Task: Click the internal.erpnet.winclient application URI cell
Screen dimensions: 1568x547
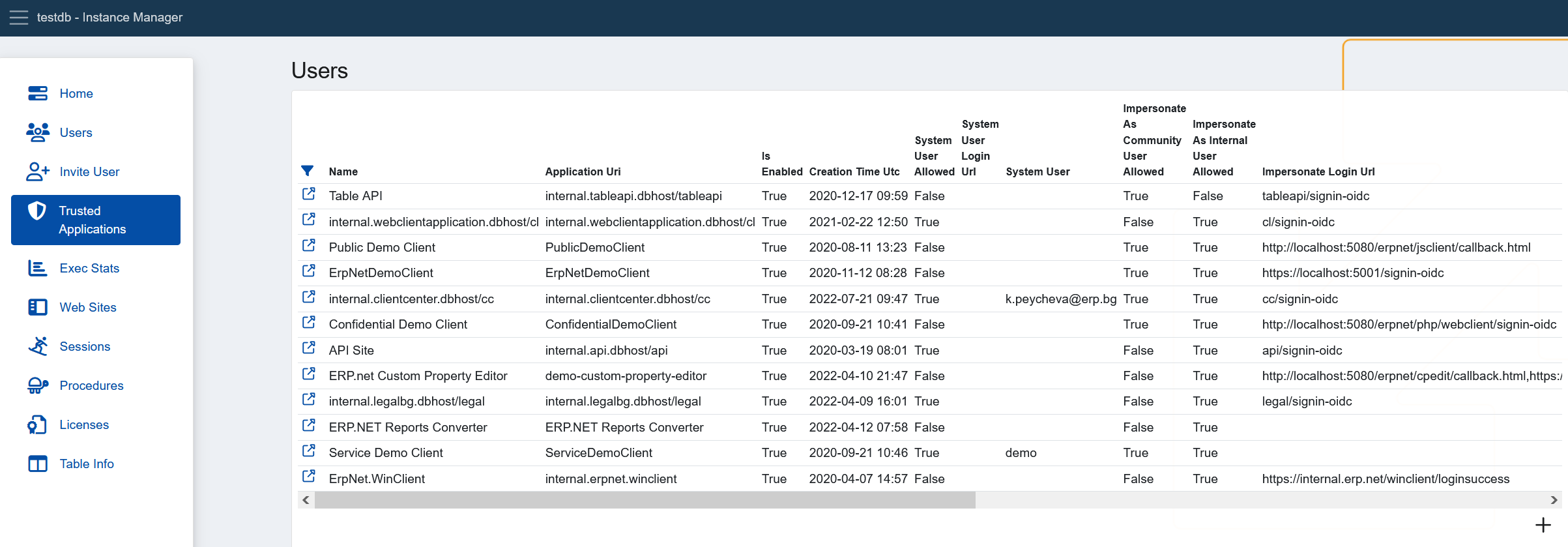Action: point(611,479)
